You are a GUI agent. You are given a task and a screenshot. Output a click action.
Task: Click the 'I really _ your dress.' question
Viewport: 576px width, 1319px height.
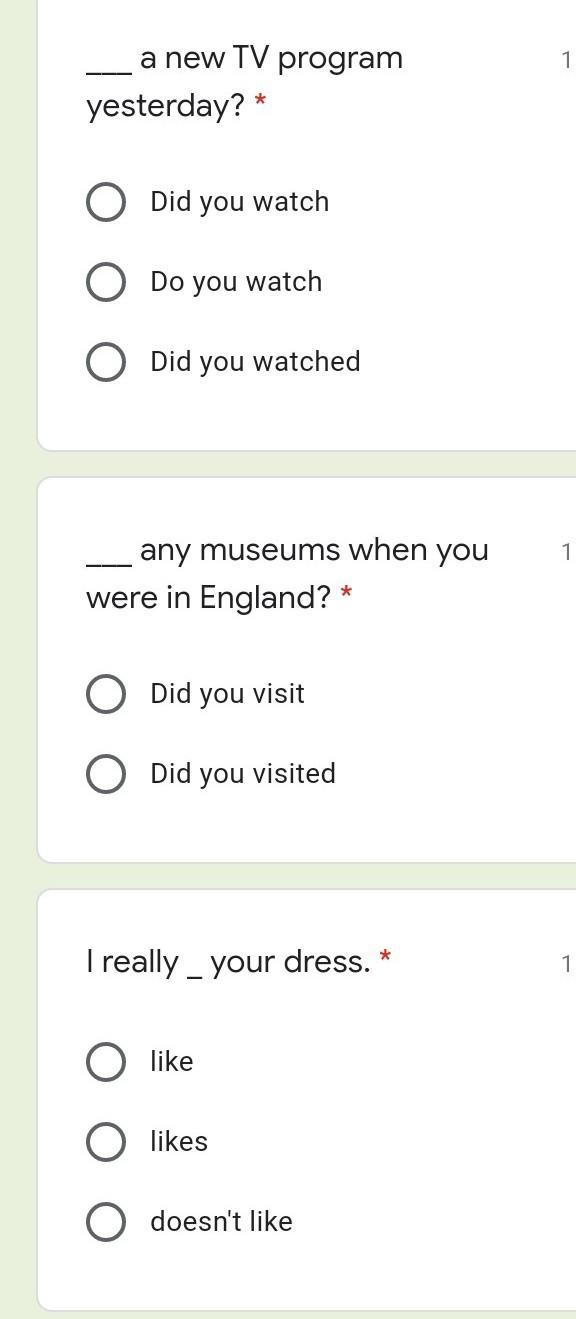[x=228, y=962]
